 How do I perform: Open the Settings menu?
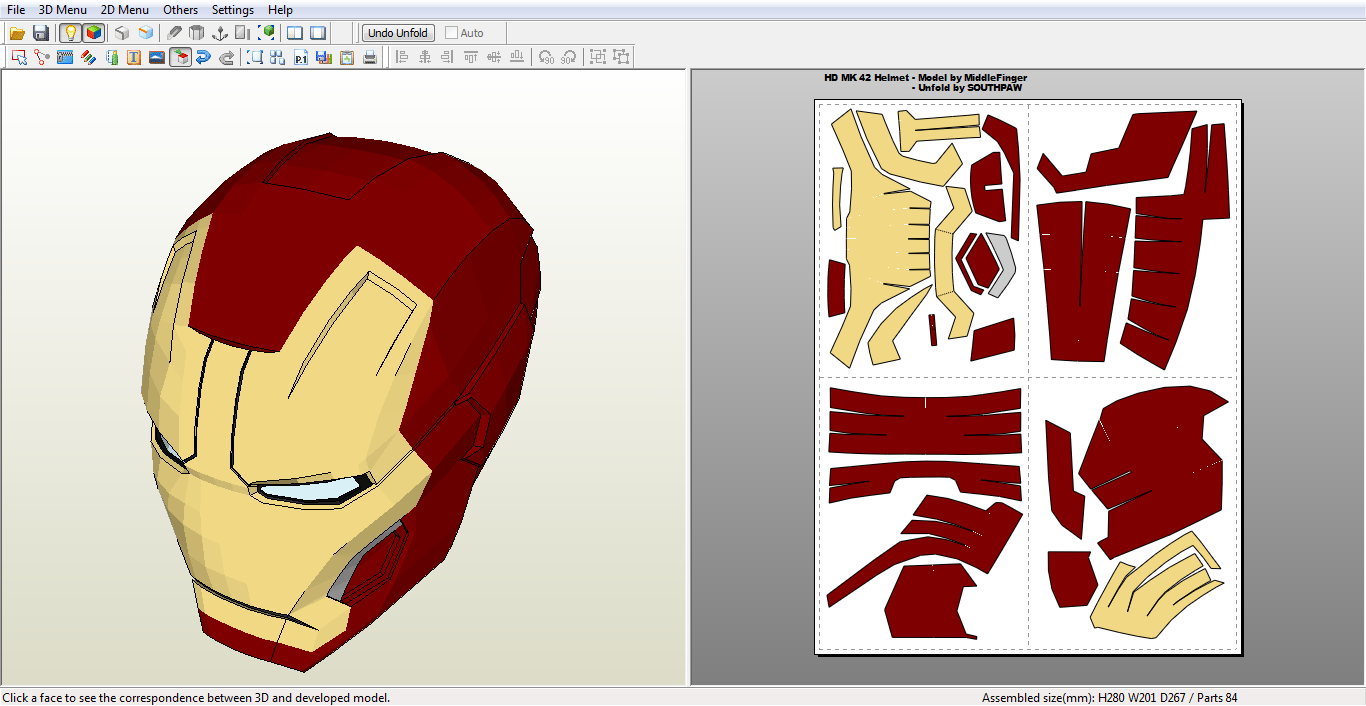click(233, 10)
